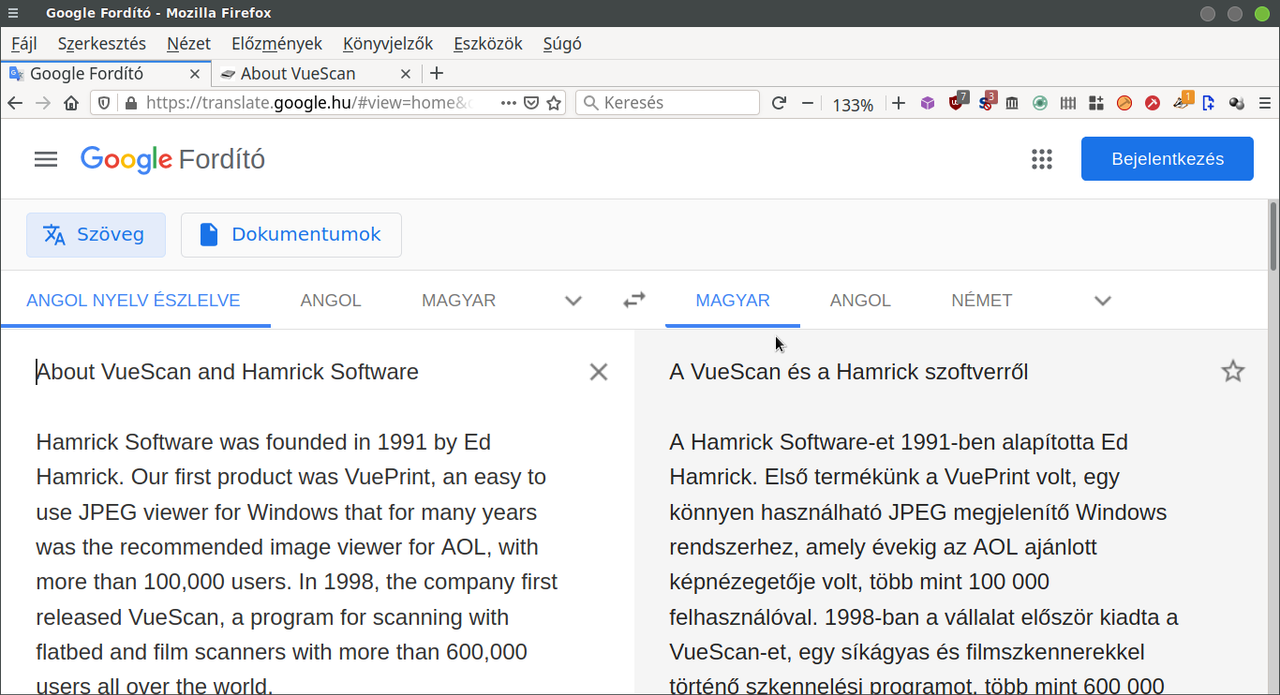Bookmark this page with the star
The width and height of the screenshot is (1280, 695).
(x=554, y=103)
